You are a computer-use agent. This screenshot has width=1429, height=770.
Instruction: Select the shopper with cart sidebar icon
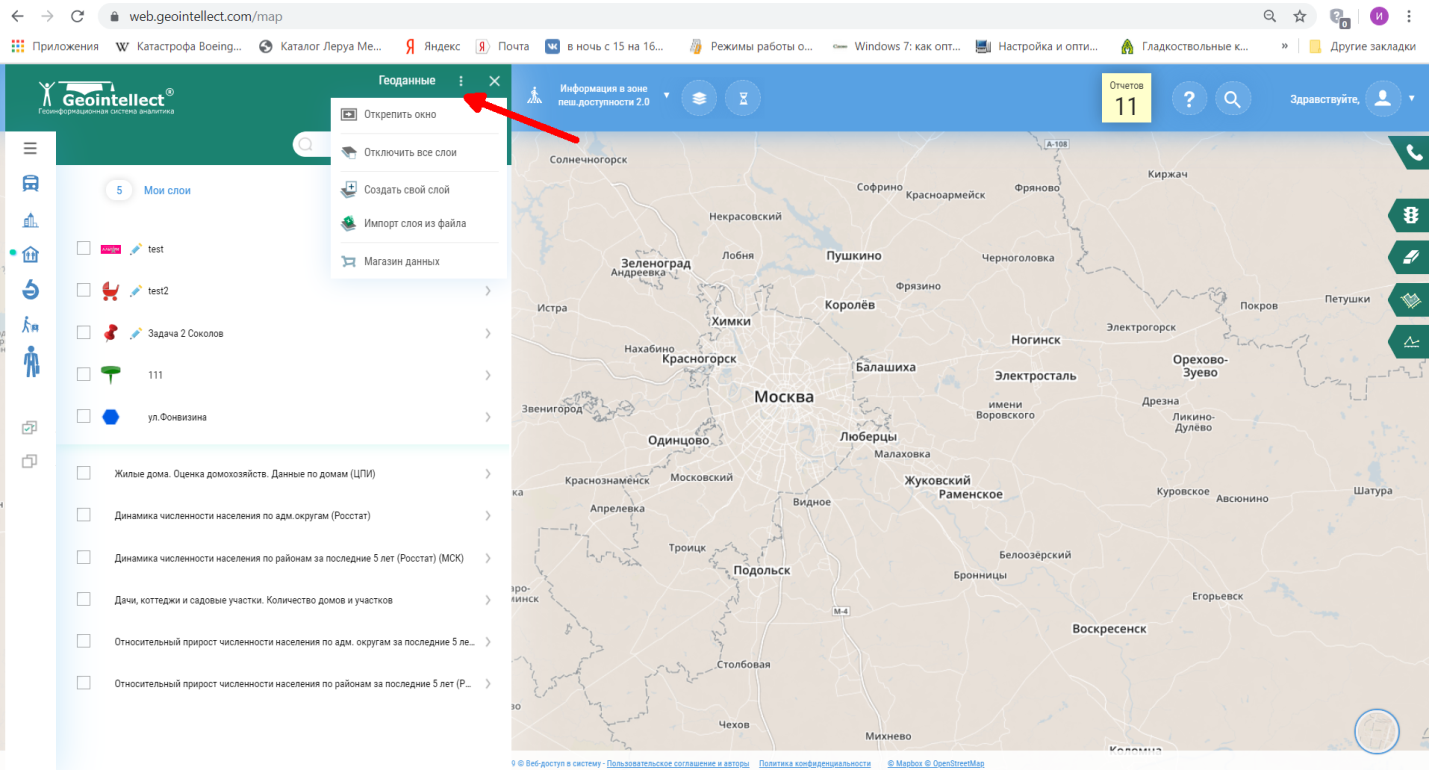coord(31,324)
